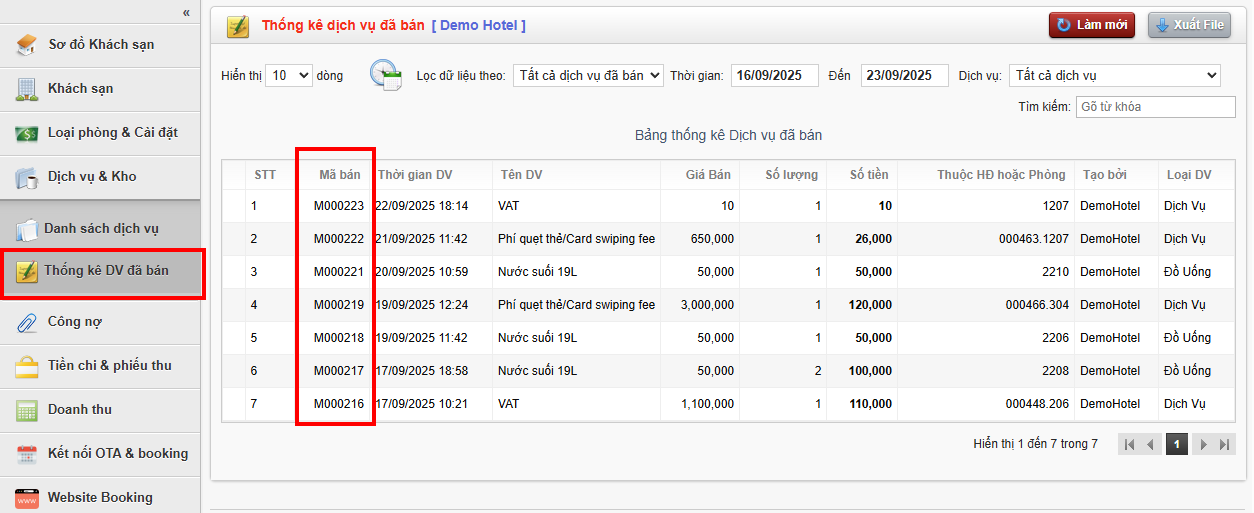Click the calendar clock icon beside filter
This screenshot has height=513, width=1254.
(385, 76)
